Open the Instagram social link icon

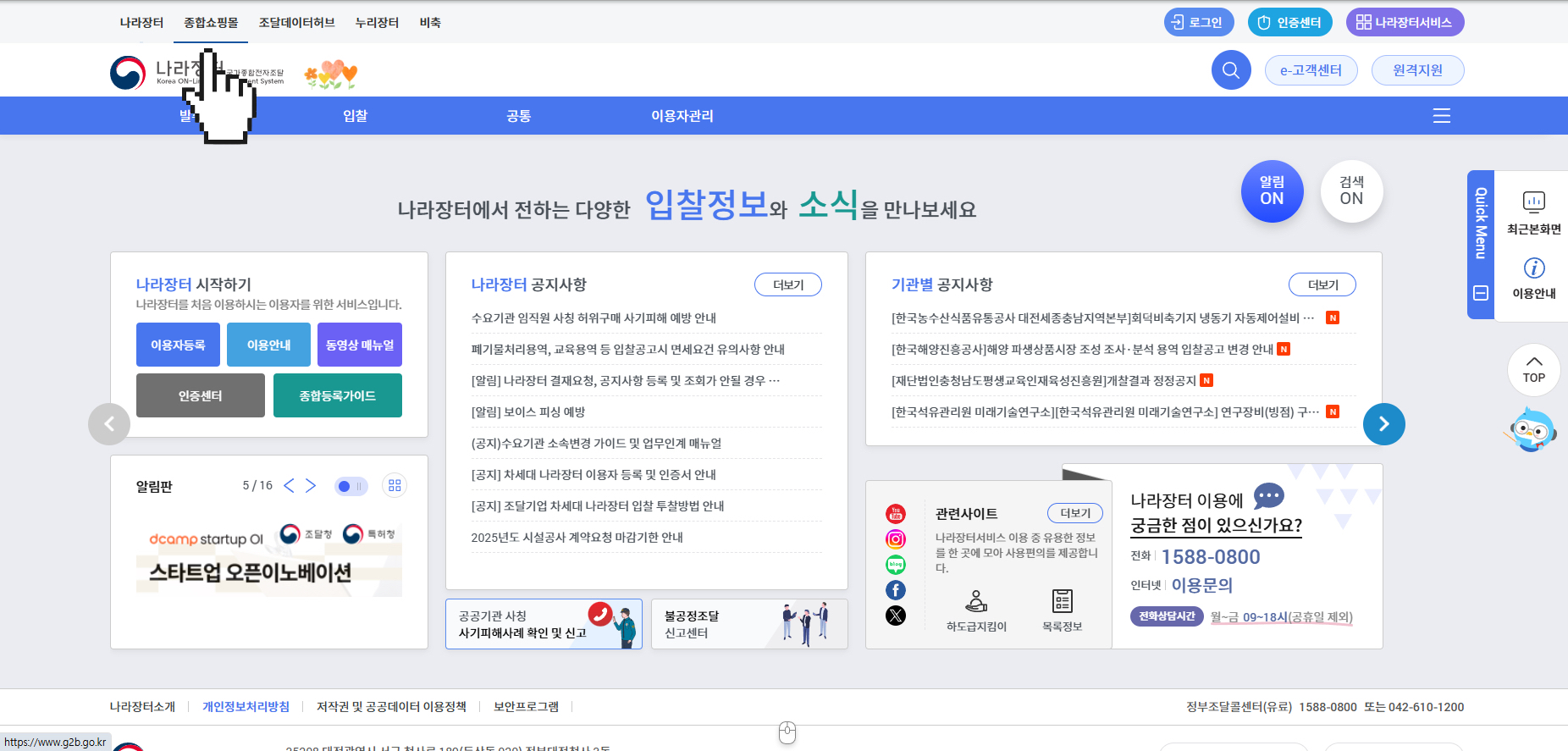click(896, 539)
